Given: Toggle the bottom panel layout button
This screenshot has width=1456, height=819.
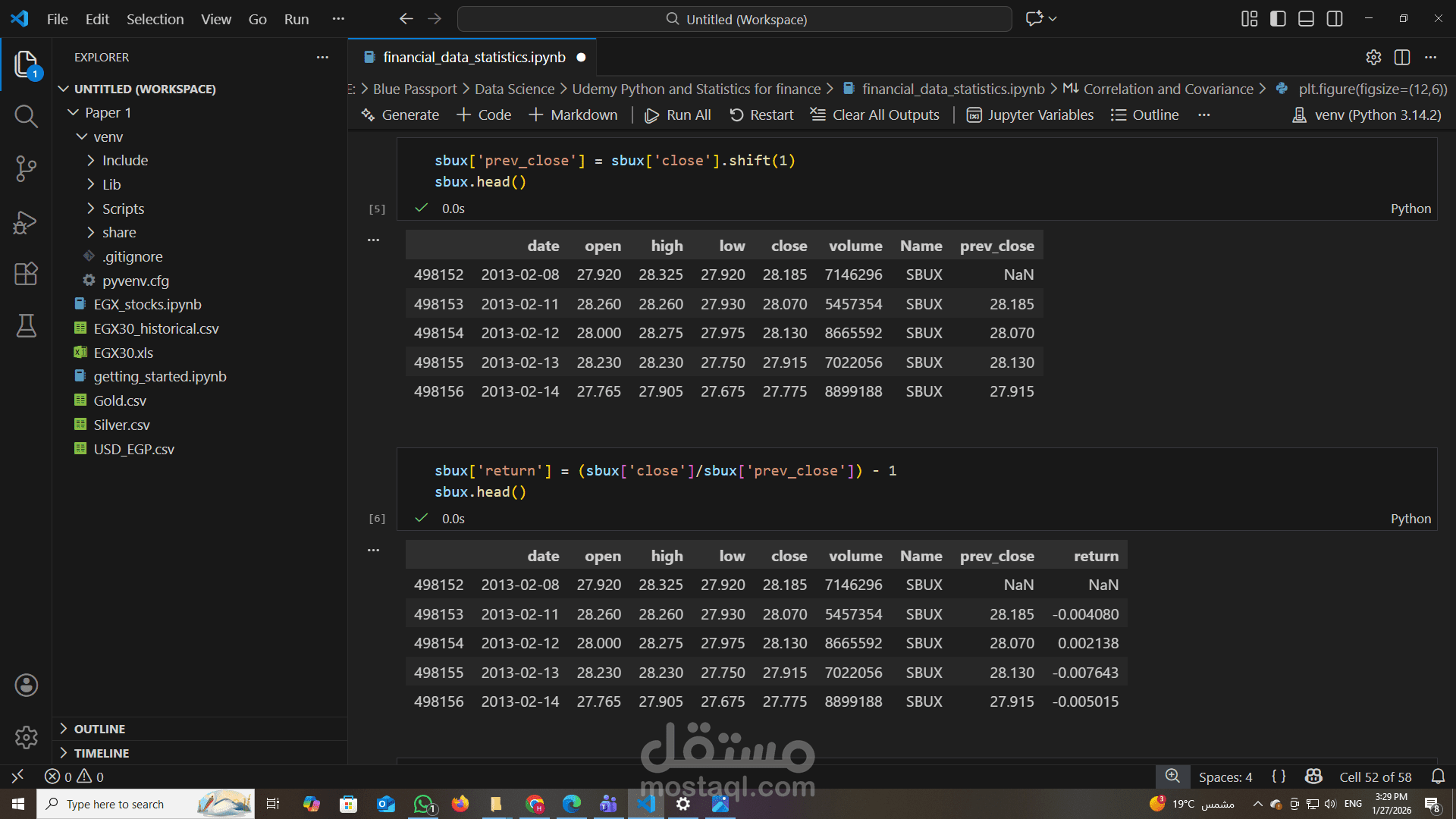Looking at the screenshot, I should [1306, 19].
